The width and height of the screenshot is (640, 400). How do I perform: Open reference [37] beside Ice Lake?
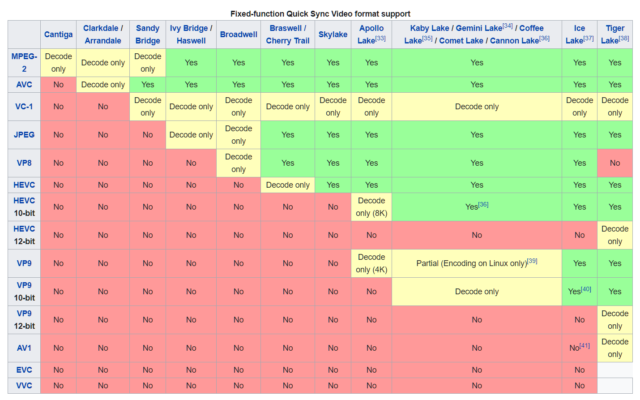588,38
